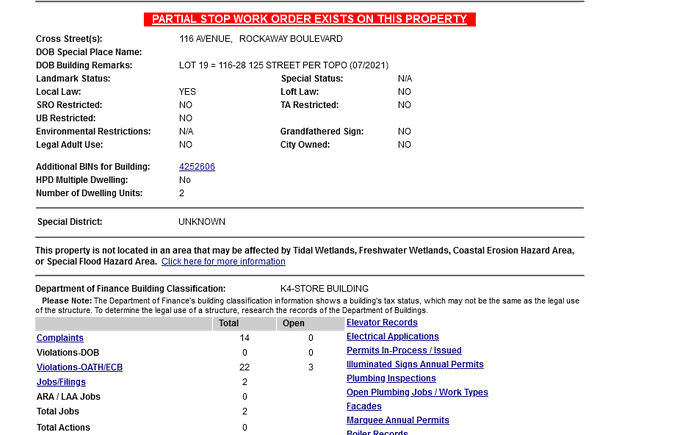Select the Special Status 'N/A' value

pos(405,78)
